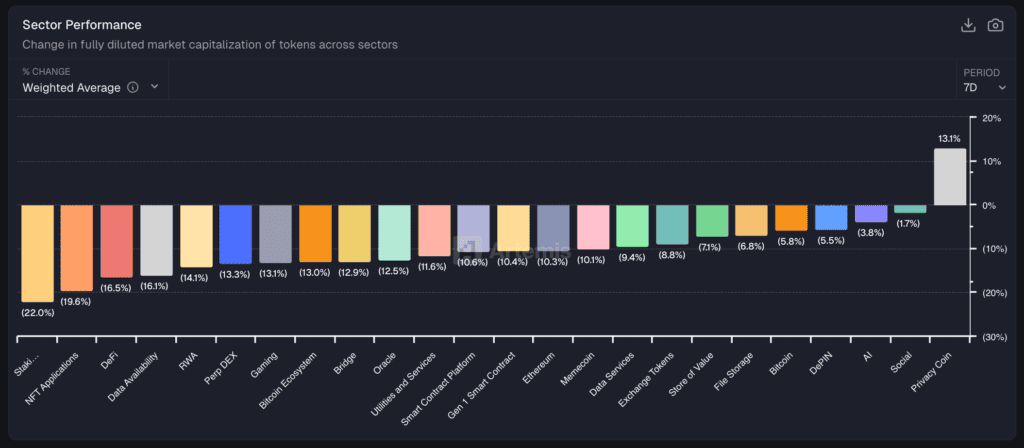Click the Ethereum slate blue bar
Image resolution: width=1024 pixels, height=448 pixels.
pos(553,228)
